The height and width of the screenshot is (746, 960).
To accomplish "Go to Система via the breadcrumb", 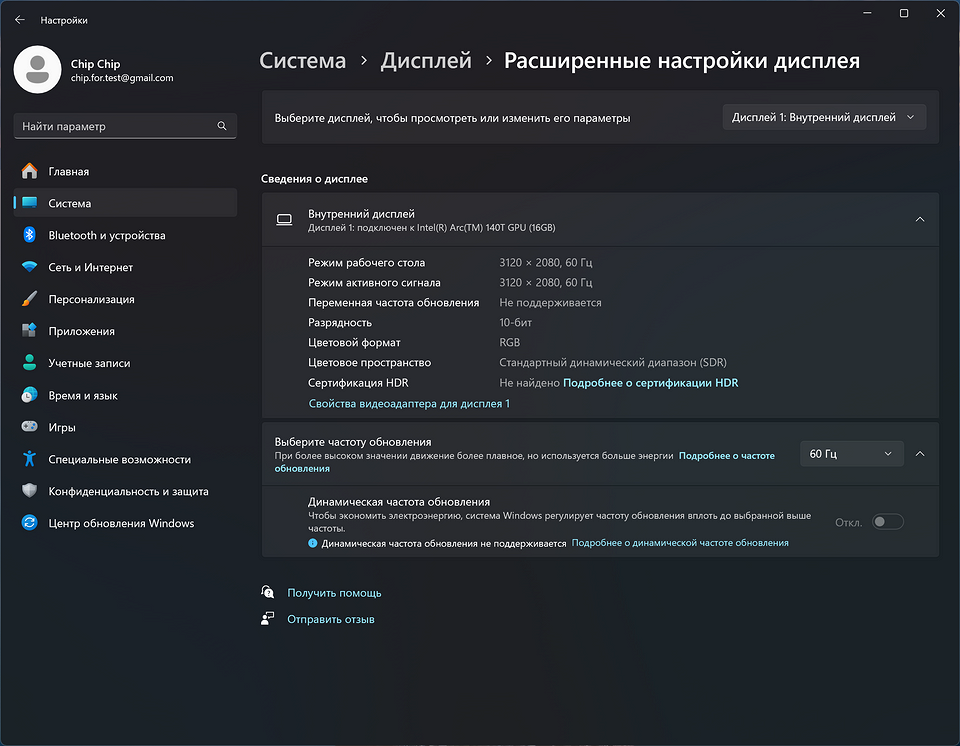I will pyautogui.click(x=302, y=60).
